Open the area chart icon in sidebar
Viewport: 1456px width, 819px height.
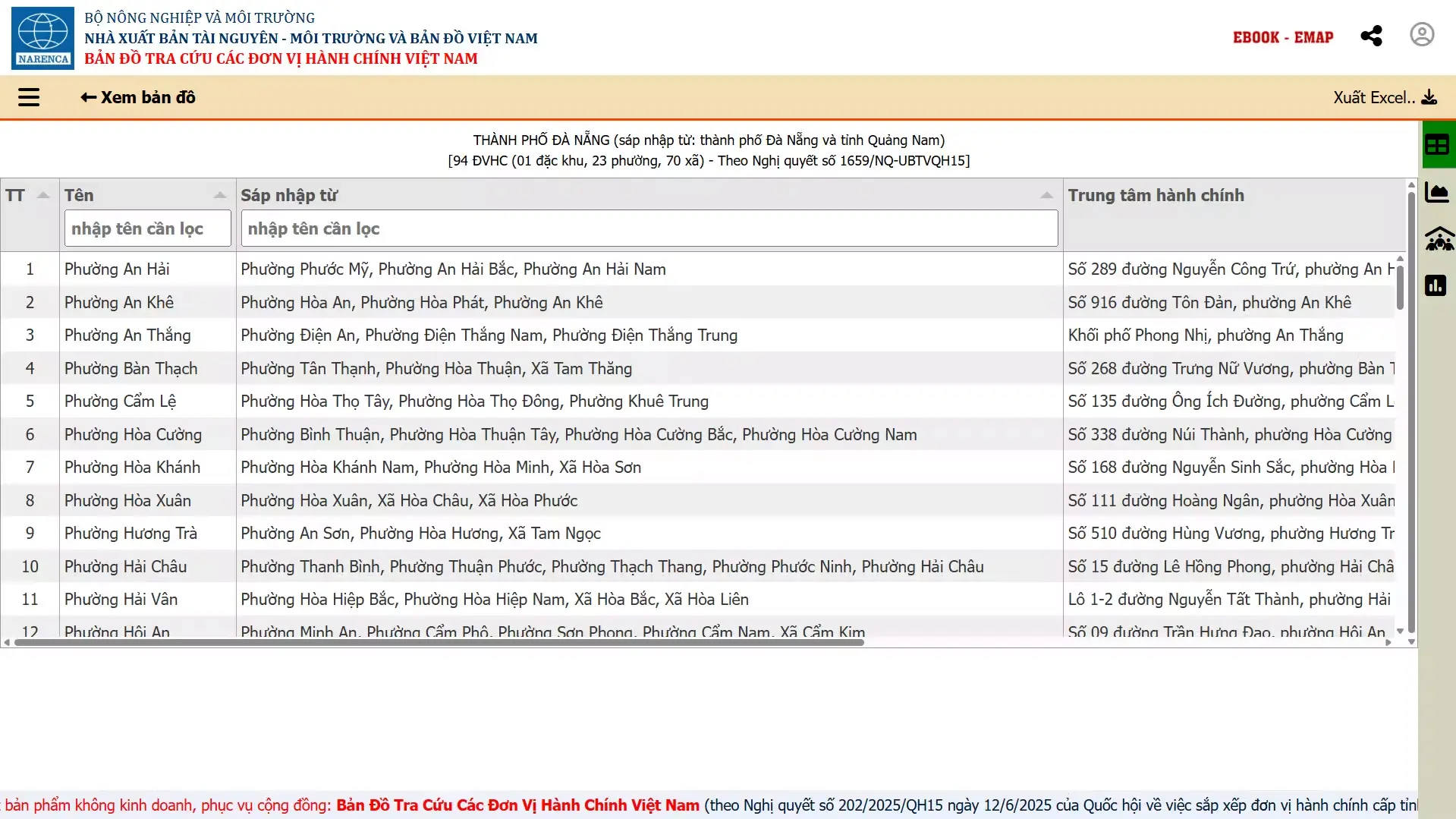coord(1437,193)
